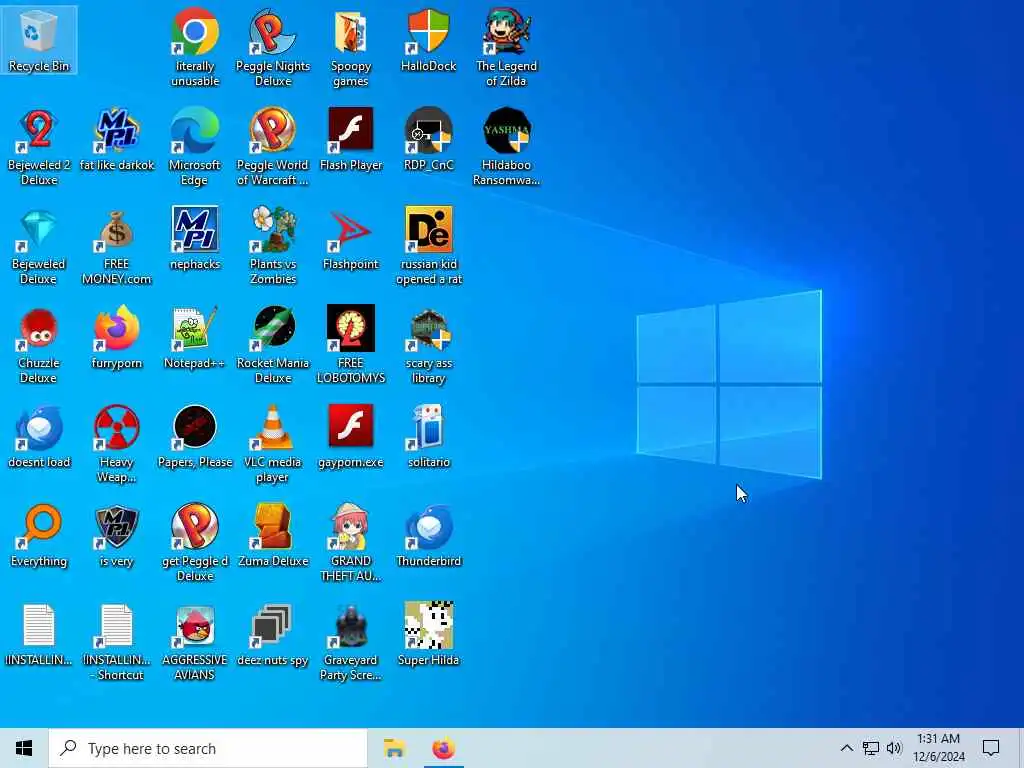Open File Explorer from the taskbar
This screenshot has width=1024, height=768.
tap(394, 748)
